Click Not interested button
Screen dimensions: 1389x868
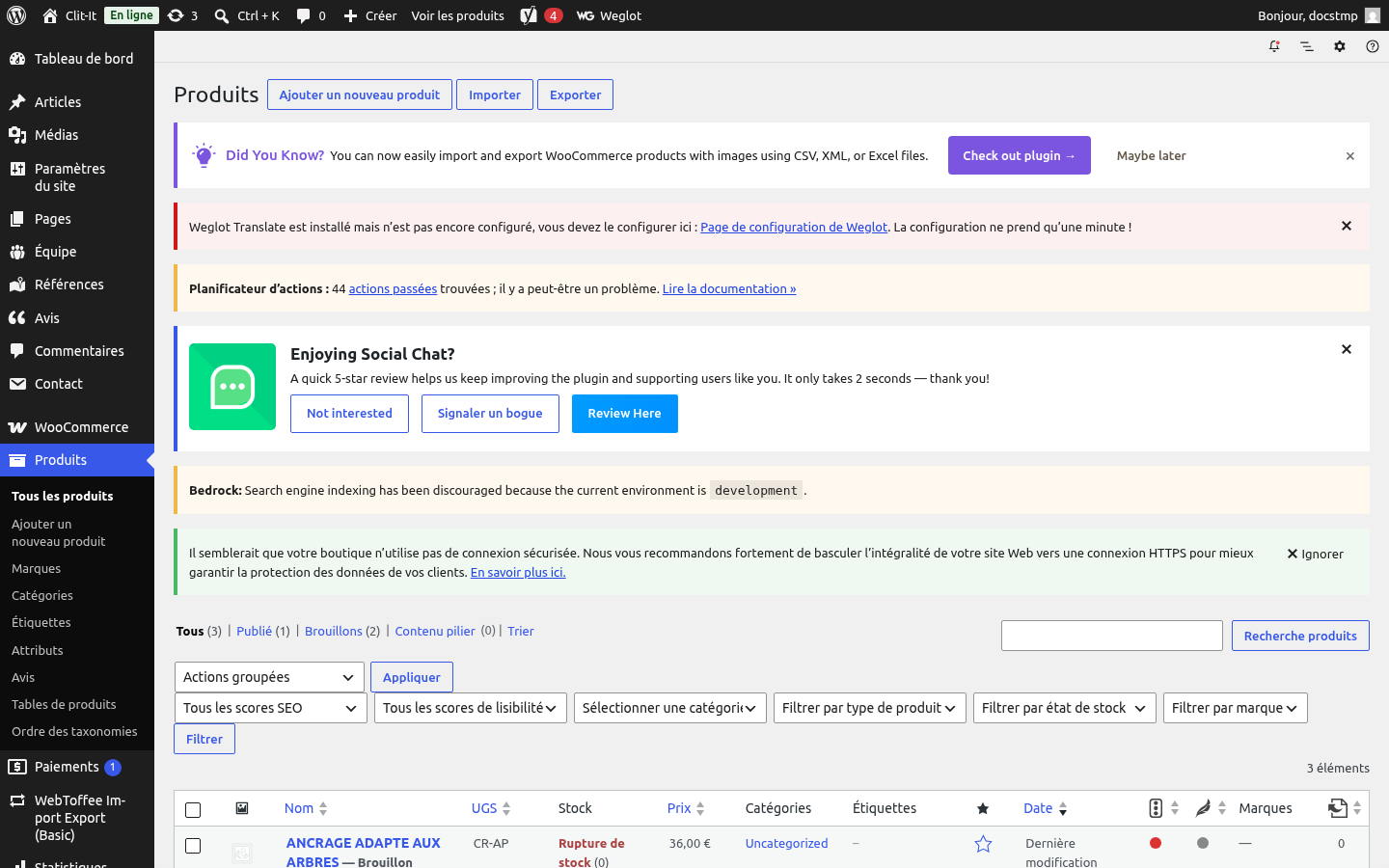pyautogui.click(x=349, y=414)
